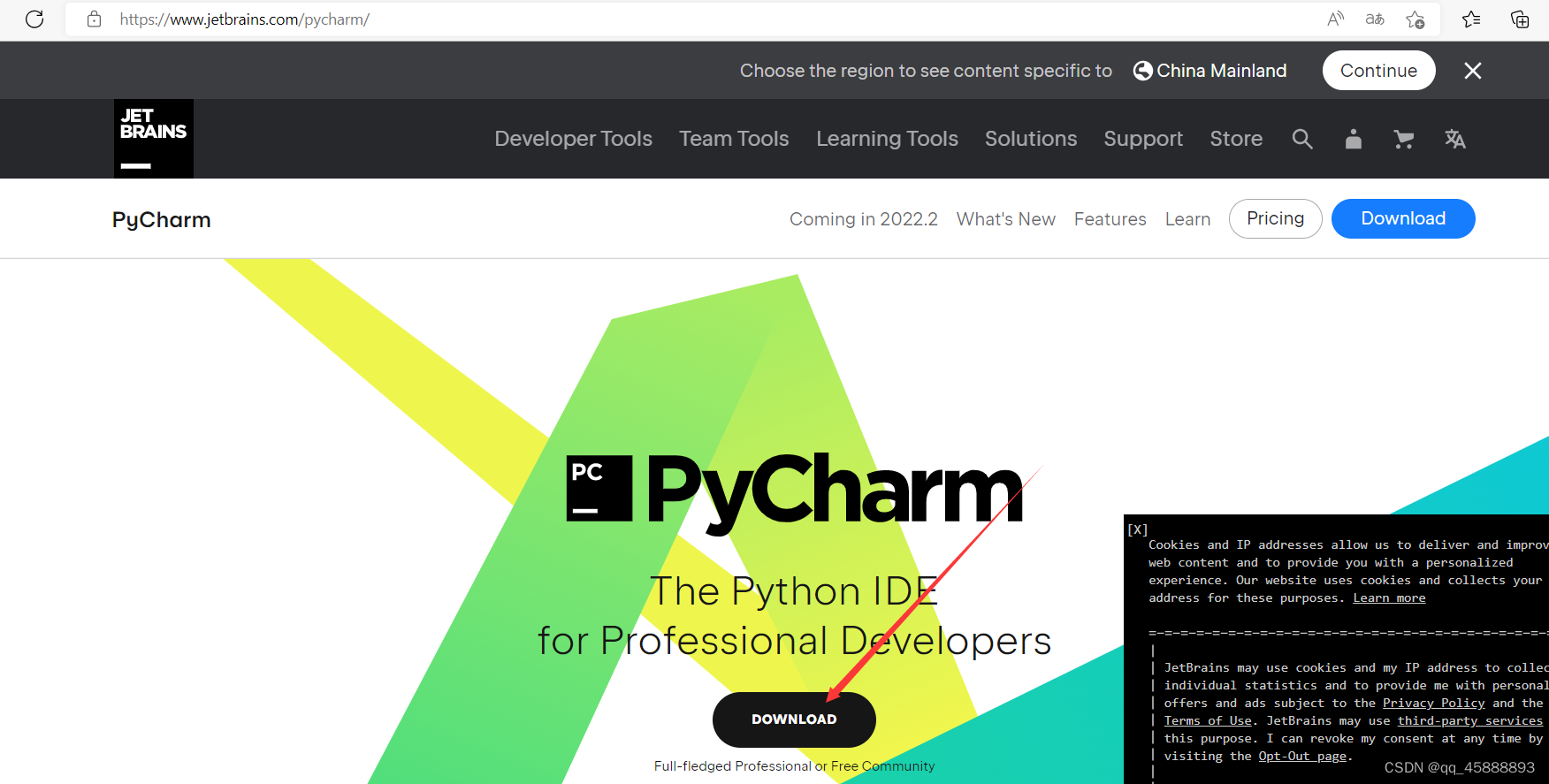Open the Privacy Policy link

click(1434, 704)
